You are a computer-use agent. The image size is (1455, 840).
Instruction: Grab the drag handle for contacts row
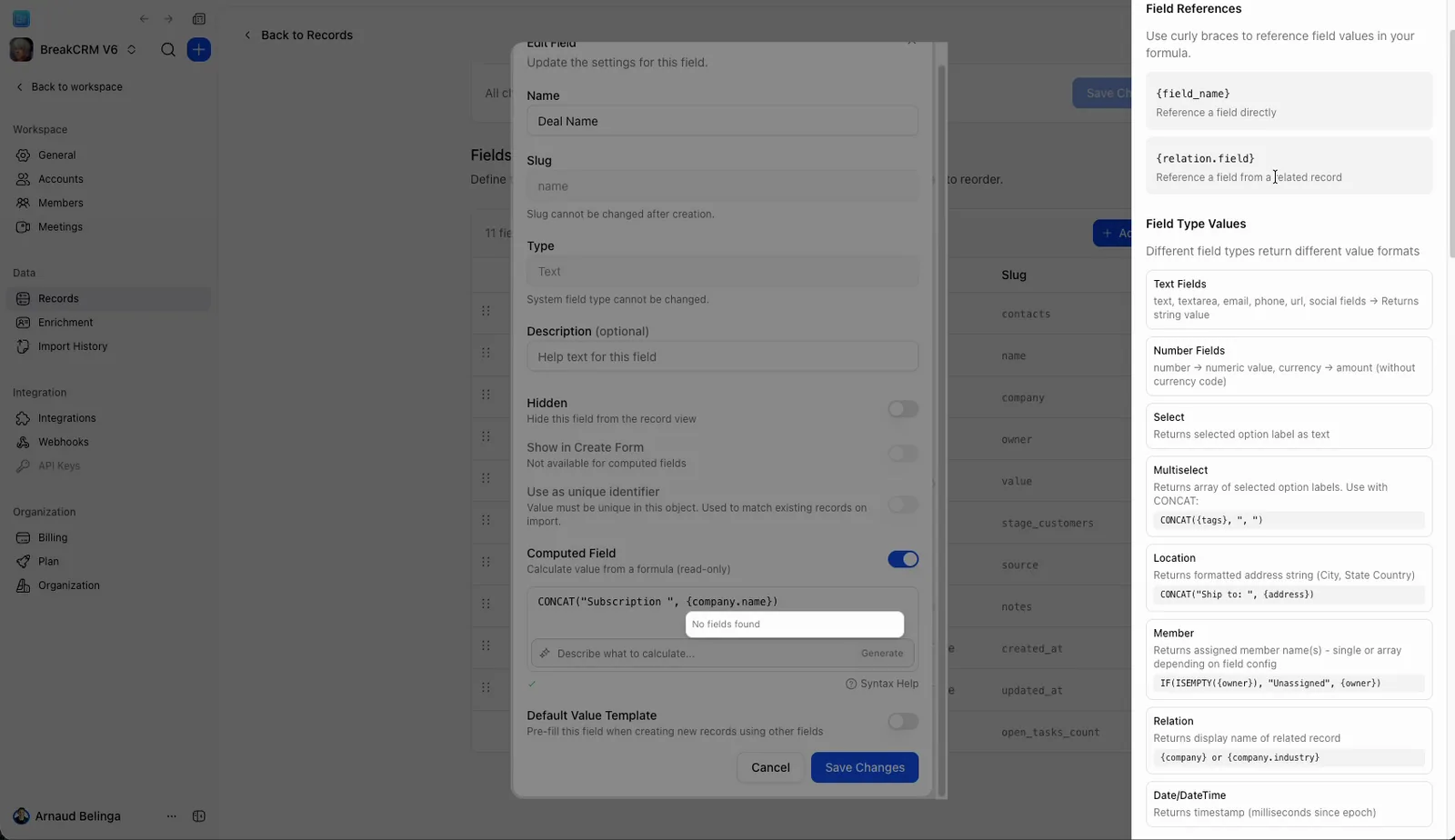tap(486, 311)
